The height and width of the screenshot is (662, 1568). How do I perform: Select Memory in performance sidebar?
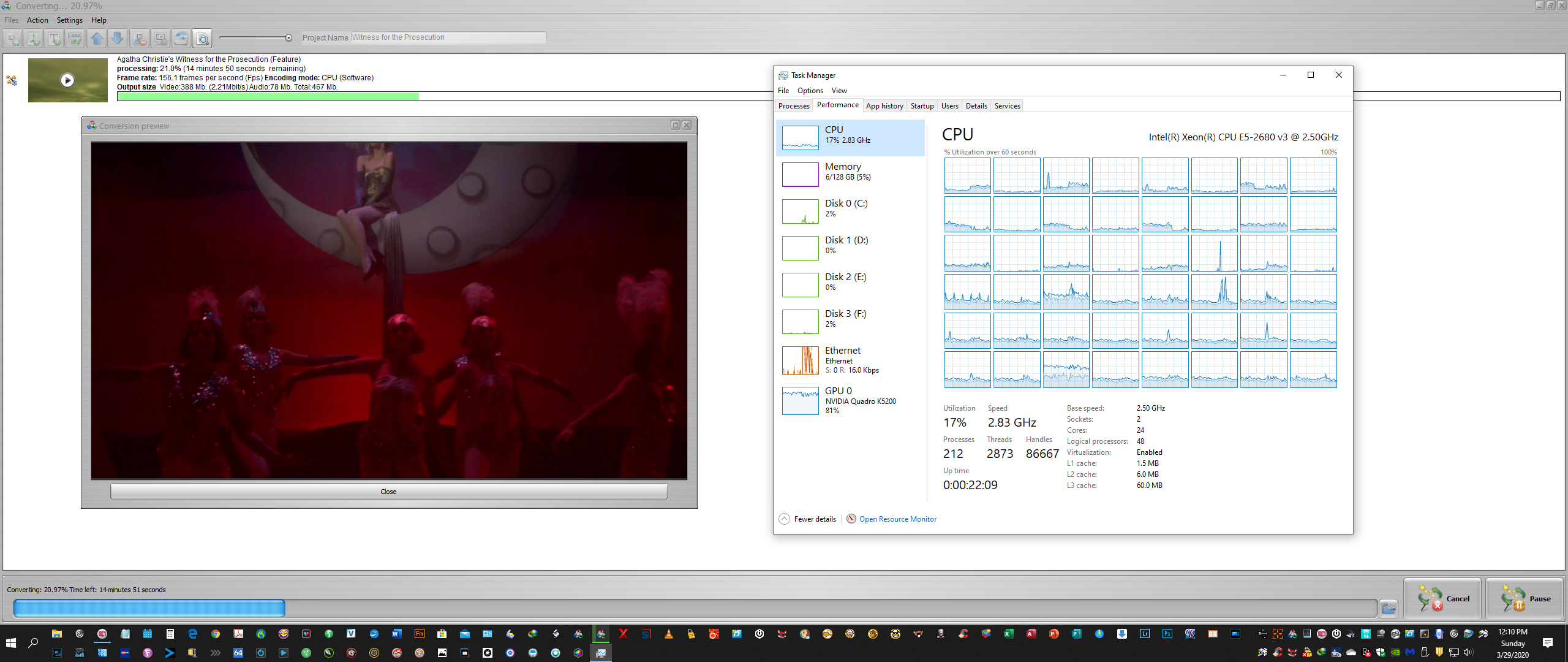pos(850,174)
